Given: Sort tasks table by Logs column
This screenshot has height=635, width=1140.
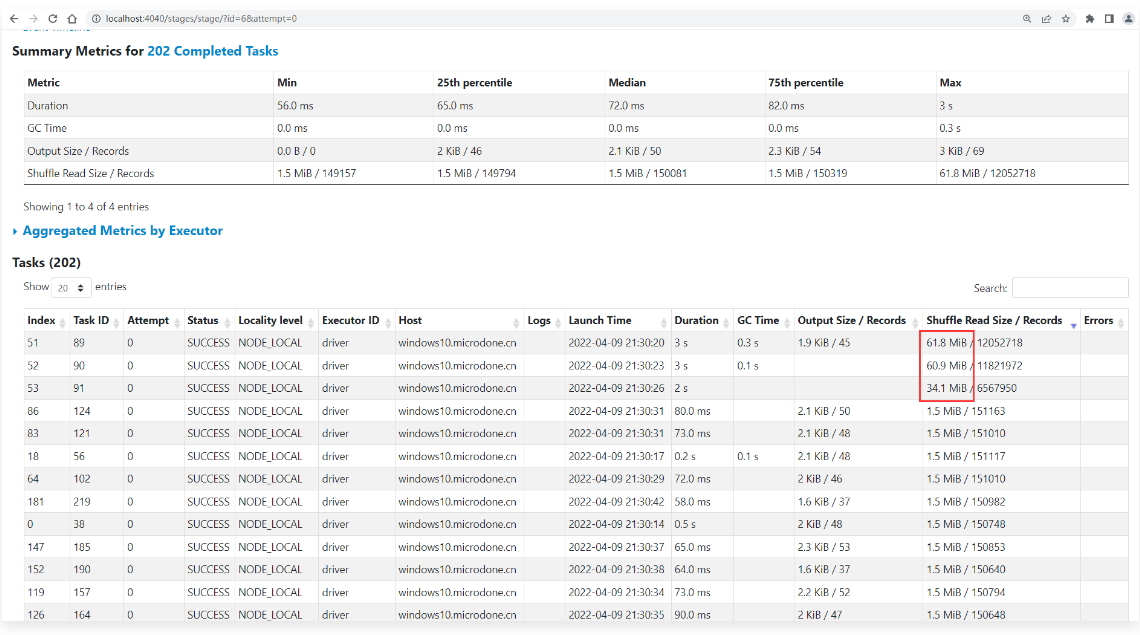Looking at the screenshot, I should 544,321.
